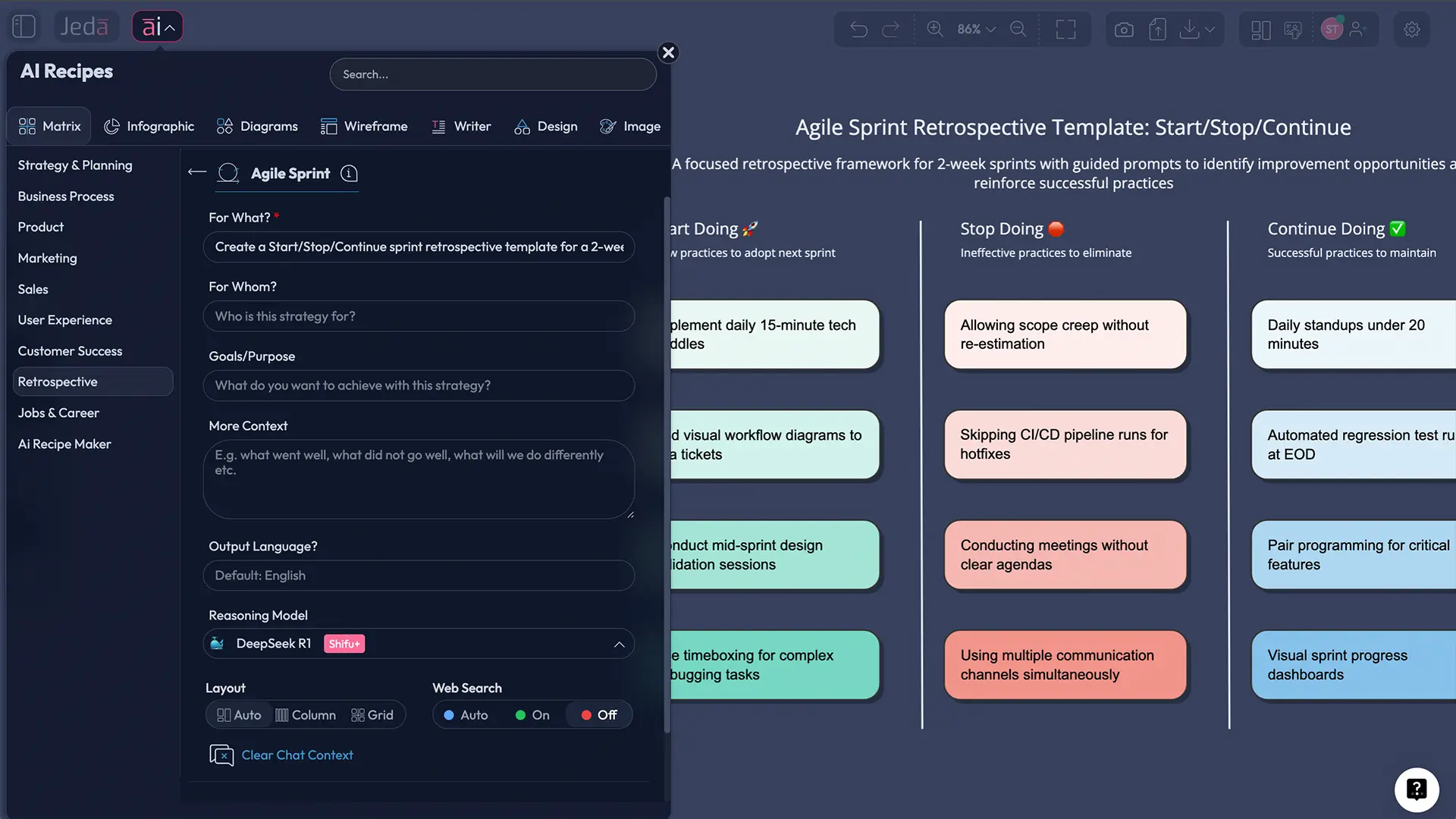The image size is (1456, 819).
Task: Open the sidebar panel toggle top-left
Action: tap(24, 25)
